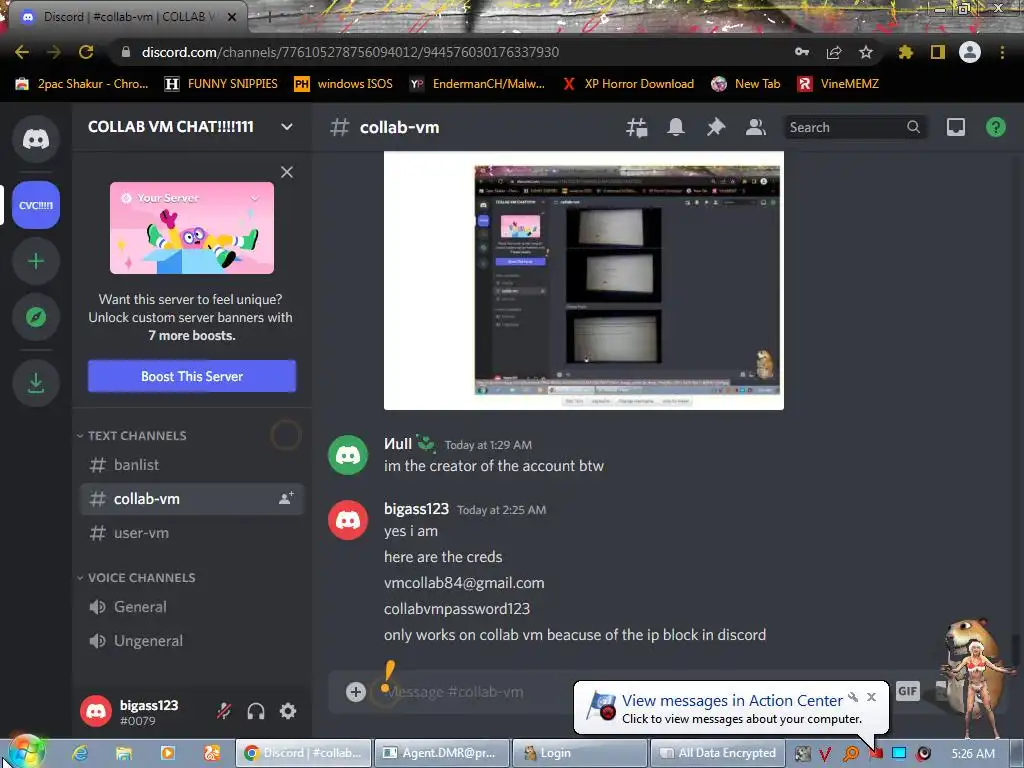Image resolution: width=1024 pixels, height=768 pixels.
Task: Click bigass123 username in chat message
Action: pyautogui.click(x=417, y=509)
